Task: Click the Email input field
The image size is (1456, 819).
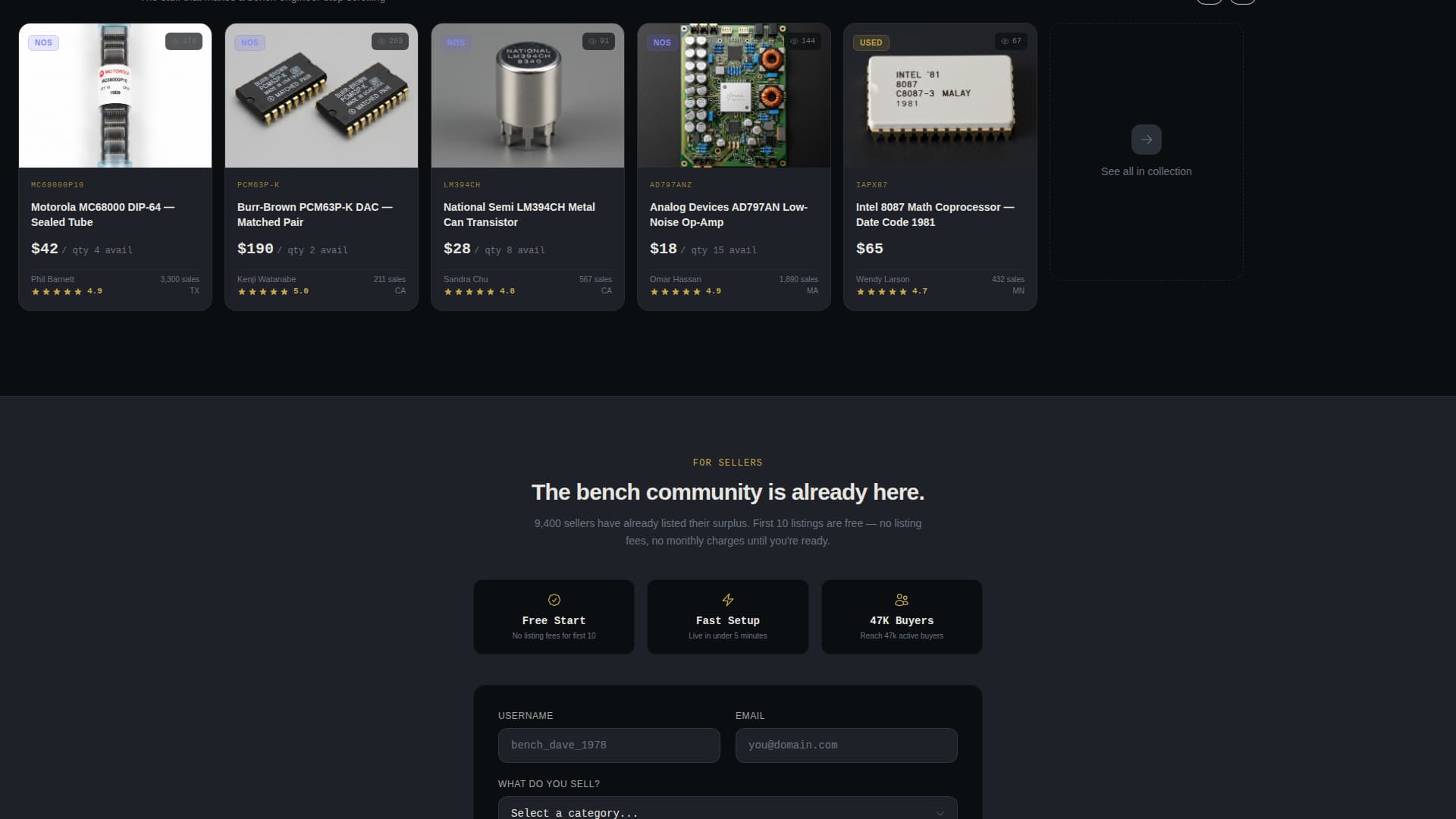Action: [x=846, y=745]
